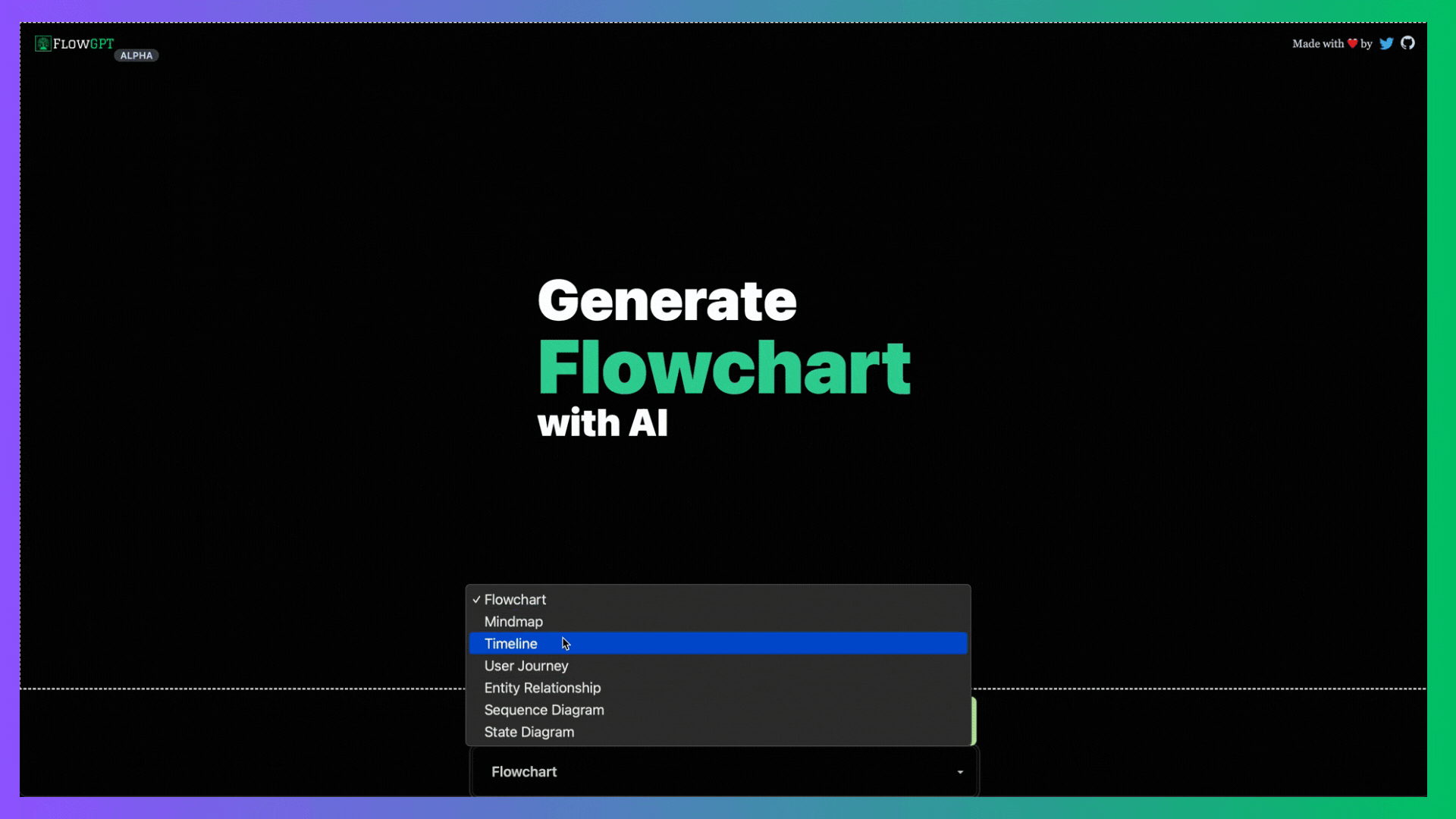
Task: Select the Flowchart option
Action: (x=514, y=599)
